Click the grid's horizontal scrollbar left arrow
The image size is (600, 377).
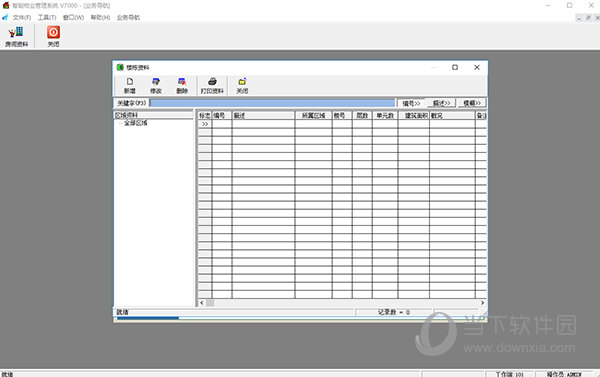tap(202, 303)
